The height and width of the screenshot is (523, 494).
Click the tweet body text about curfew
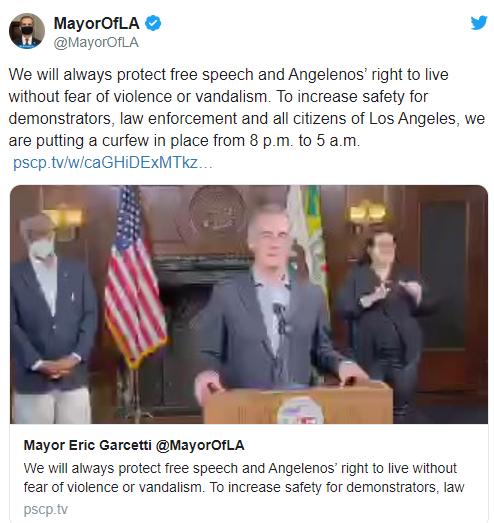tap(246, 107)
